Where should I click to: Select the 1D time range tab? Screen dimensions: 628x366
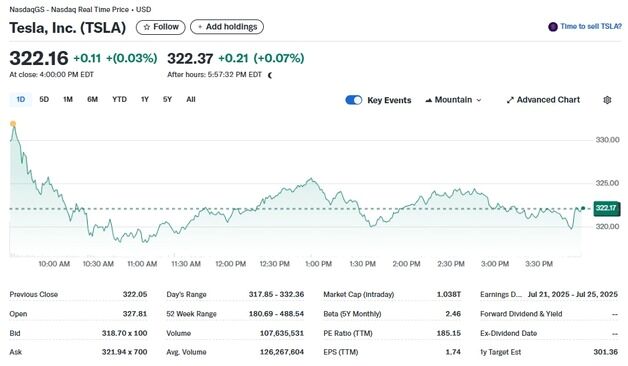coord(20,100)
